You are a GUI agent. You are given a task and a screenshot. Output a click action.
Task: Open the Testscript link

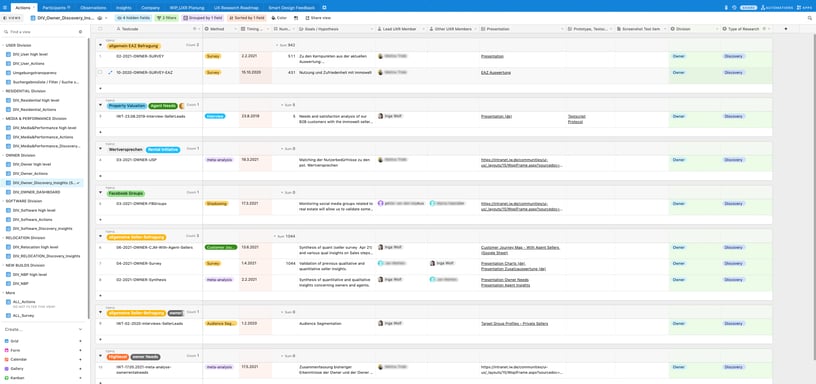[x=577, y=116]
